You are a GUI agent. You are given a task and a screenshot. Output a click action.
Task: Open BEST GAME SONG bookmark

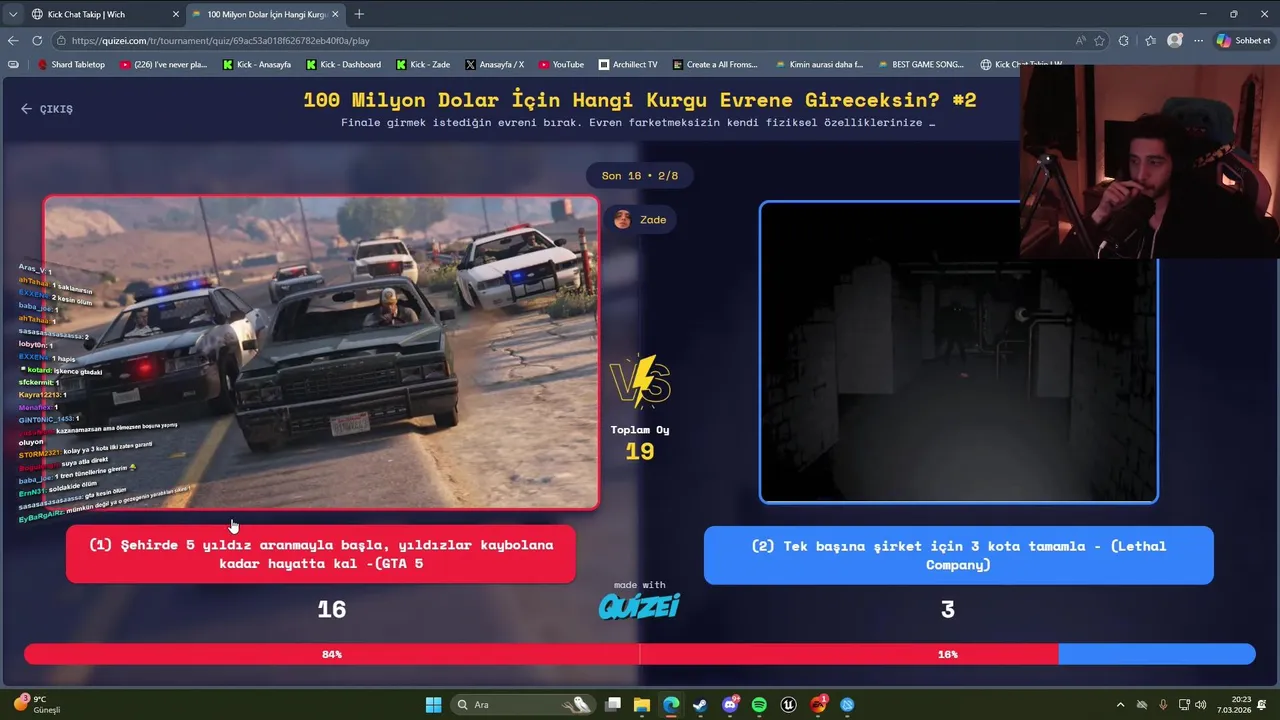[921, 64]
